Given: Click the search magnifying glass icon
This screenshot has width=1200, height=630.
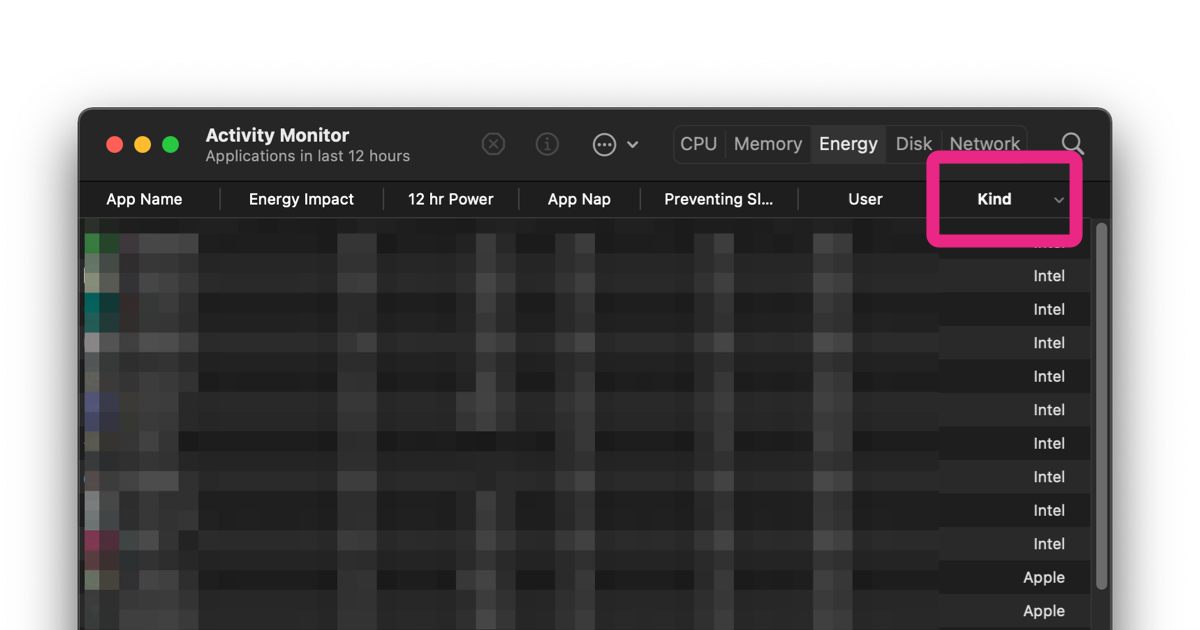Looking at the screenshot, I should (x=1072, y=144).
